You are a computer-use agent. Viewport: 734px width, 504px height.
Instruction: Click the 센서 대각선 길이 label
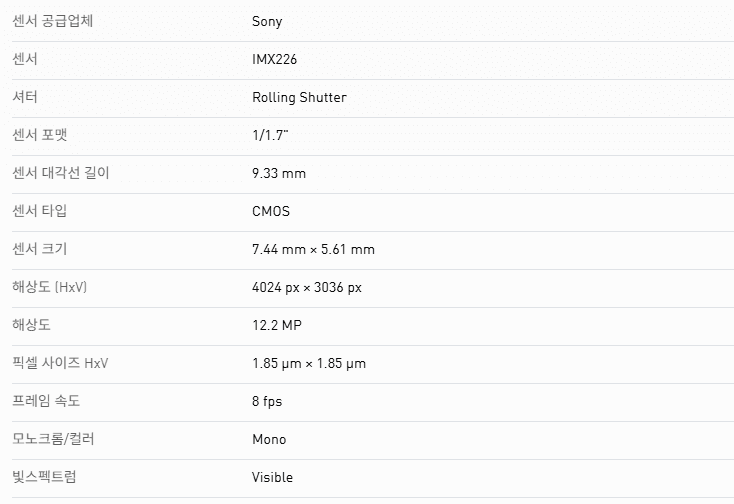click(61, 173)
